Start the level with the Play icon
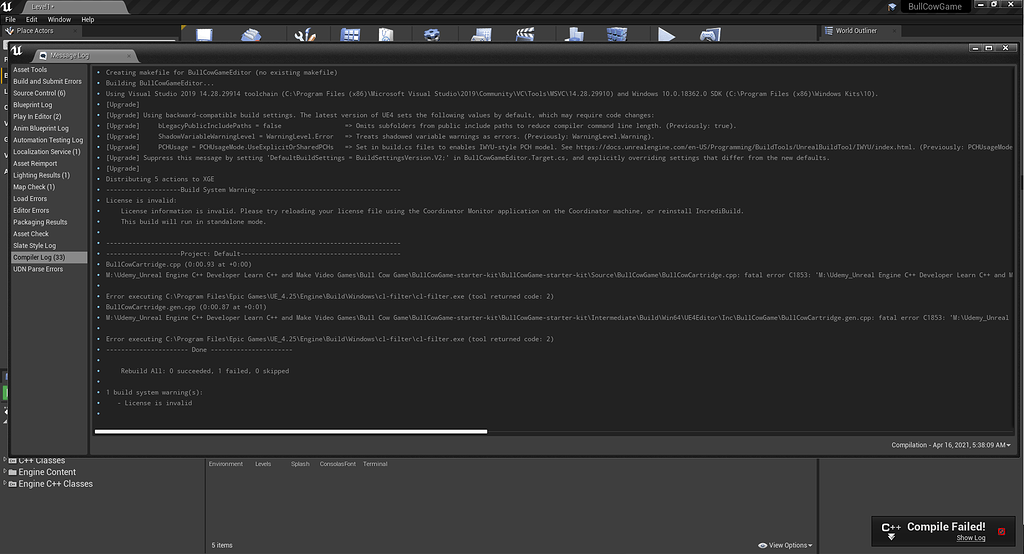The image size is (1024, 554). [x=666, y=35]
